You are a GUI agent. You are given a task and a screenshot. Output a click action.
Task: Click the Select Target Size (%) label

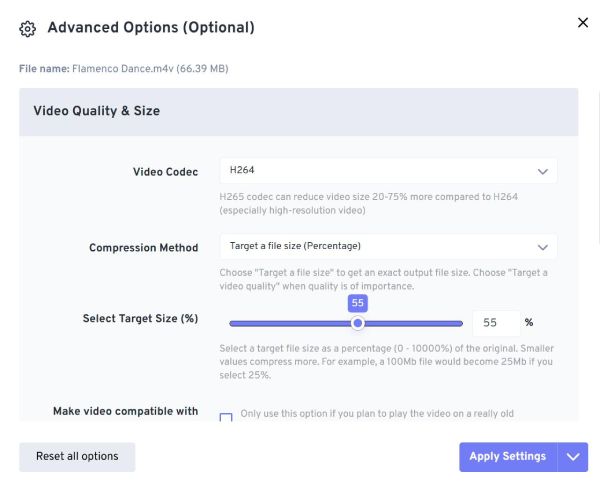coord(140,319)
